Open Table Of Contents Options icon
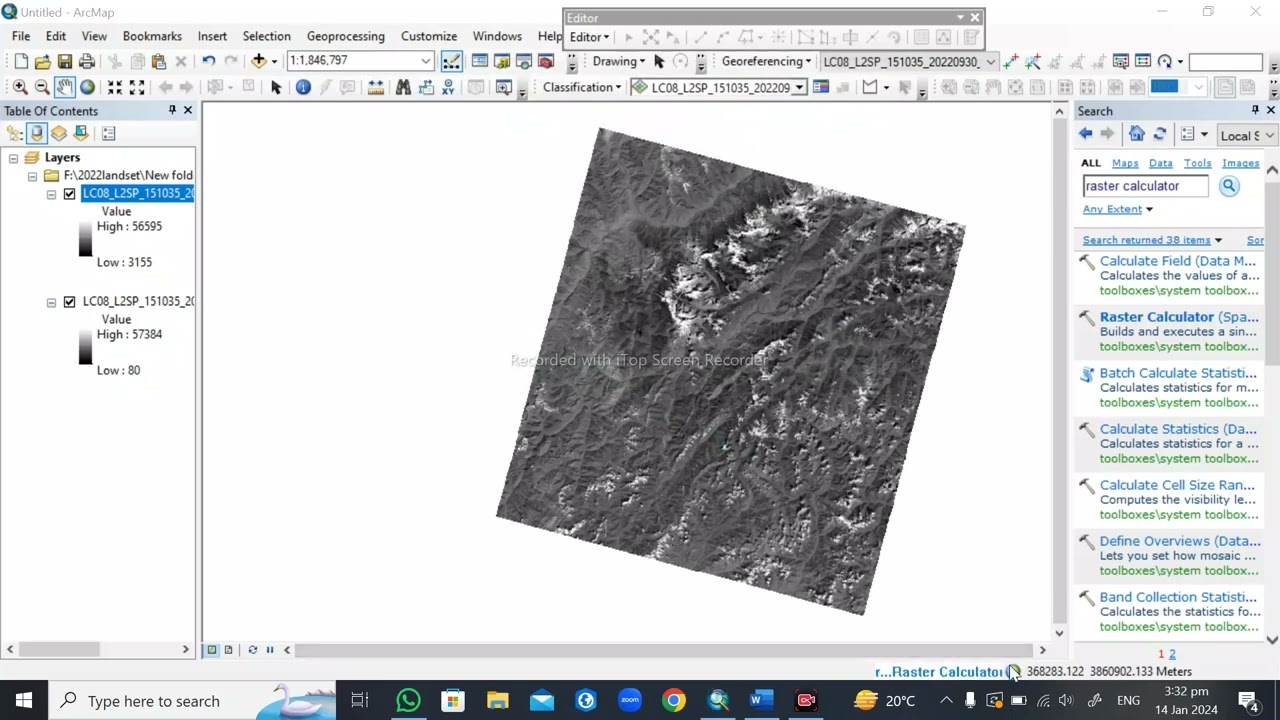 tap(108, 133)
